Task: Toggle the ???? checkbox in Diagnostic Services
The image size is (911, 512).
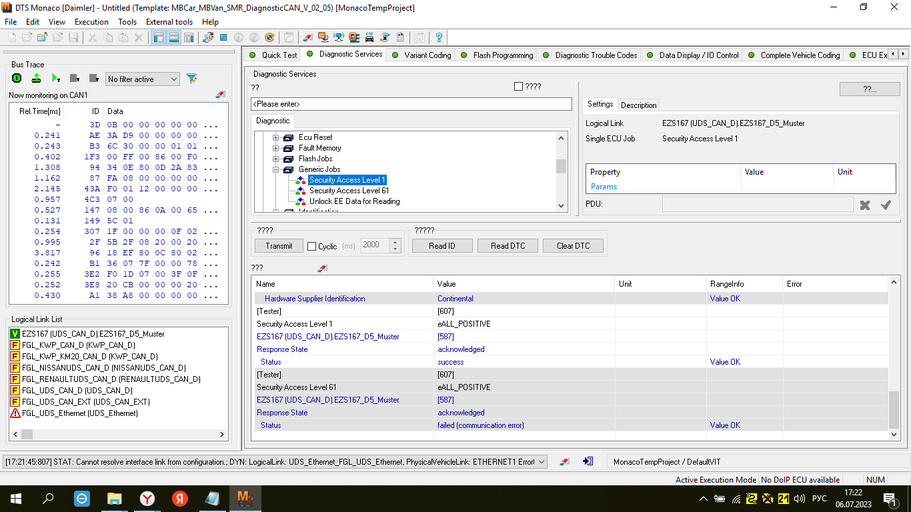Action: pyautogui.click(x=518, y=87)
